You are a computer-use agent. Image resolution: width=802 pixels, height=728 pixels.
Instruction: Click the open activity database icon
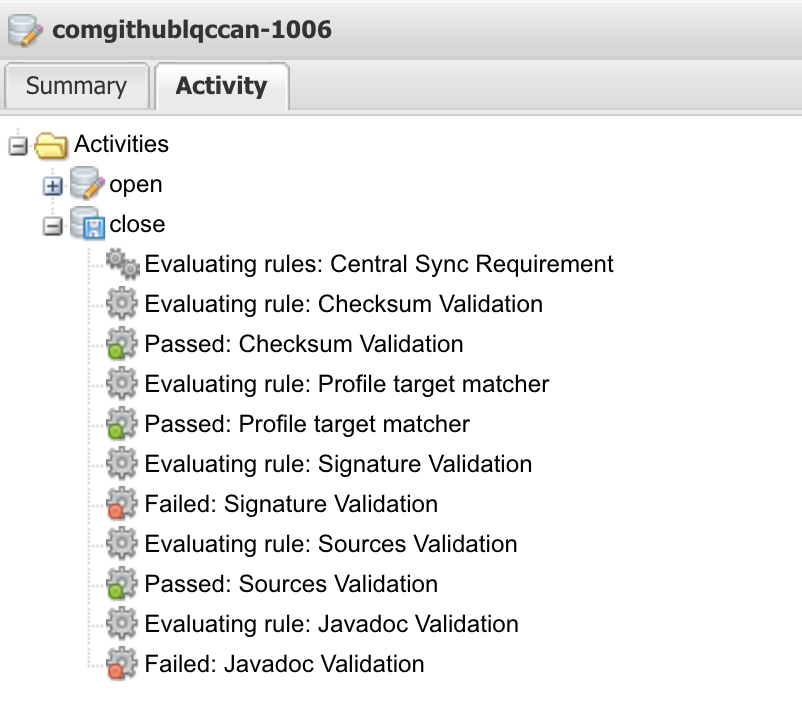coord(87,184)
